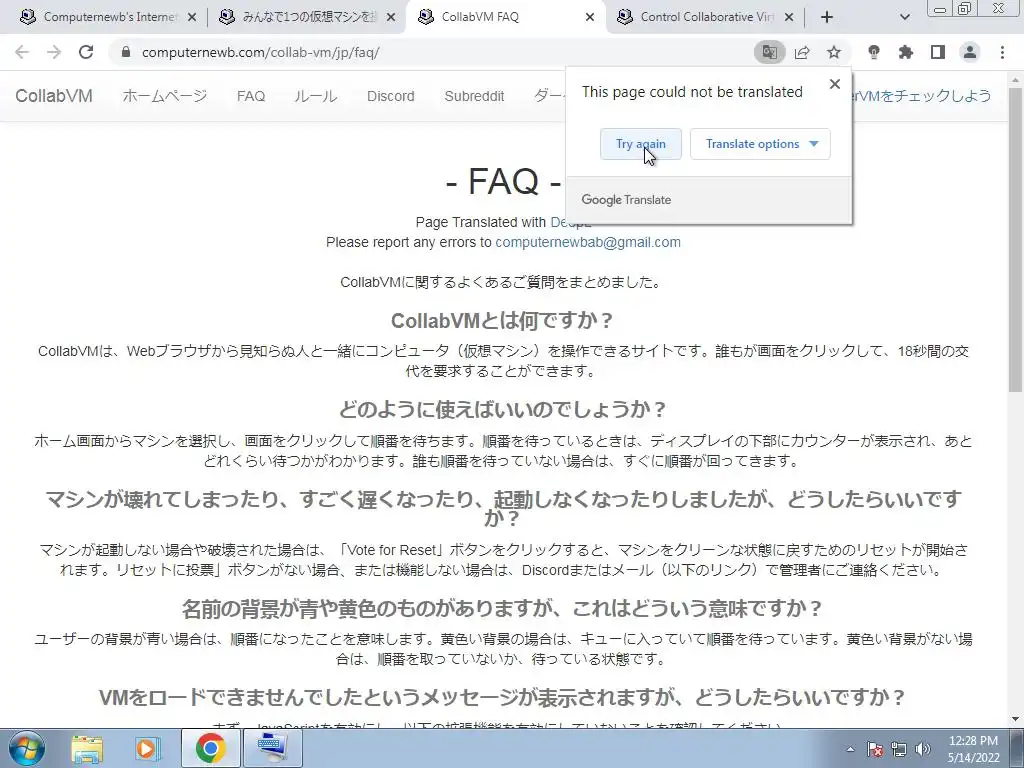
Task: Open a new tab with plus button
Action: coord(827,17)
